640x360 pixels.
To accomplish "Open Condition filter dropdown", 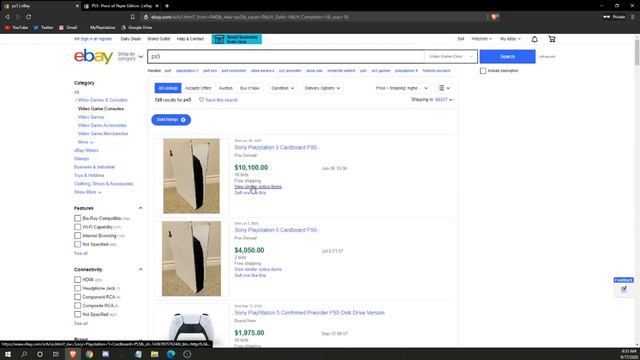I will (x=282, y=88).
